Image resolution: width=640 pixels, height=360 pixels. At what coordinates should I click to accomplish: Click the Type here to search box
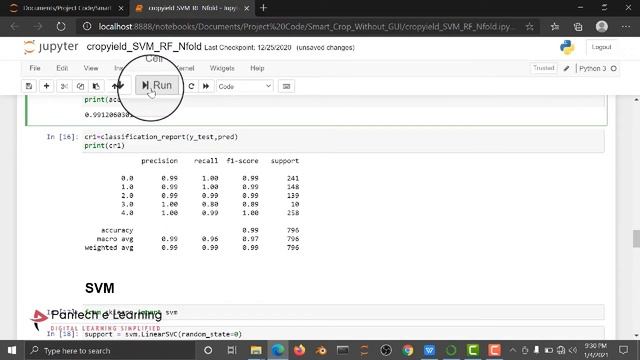[x=110, y=350]
